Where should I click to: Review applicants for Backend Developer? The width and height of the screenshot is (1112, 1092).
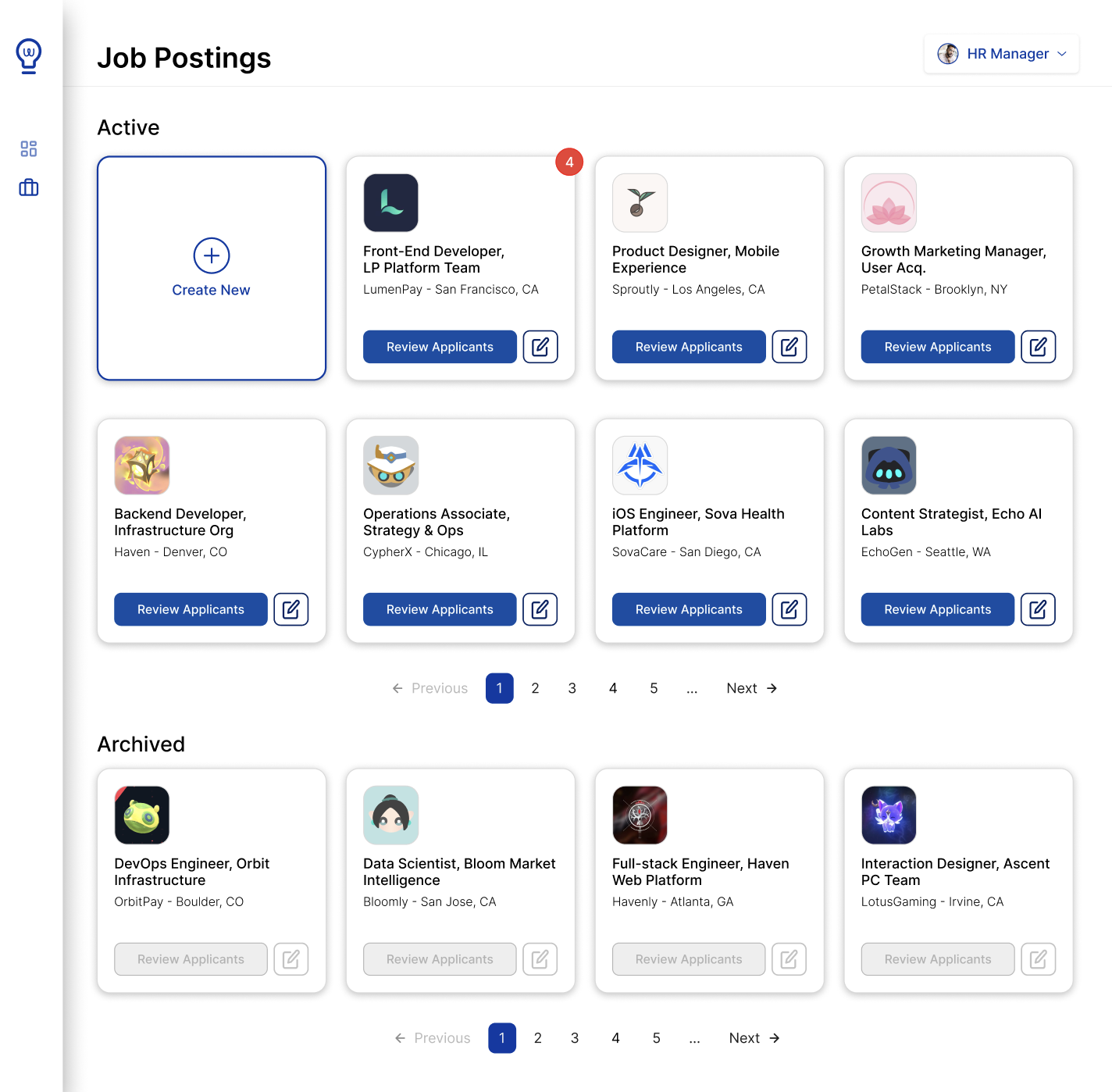[191, 609]
